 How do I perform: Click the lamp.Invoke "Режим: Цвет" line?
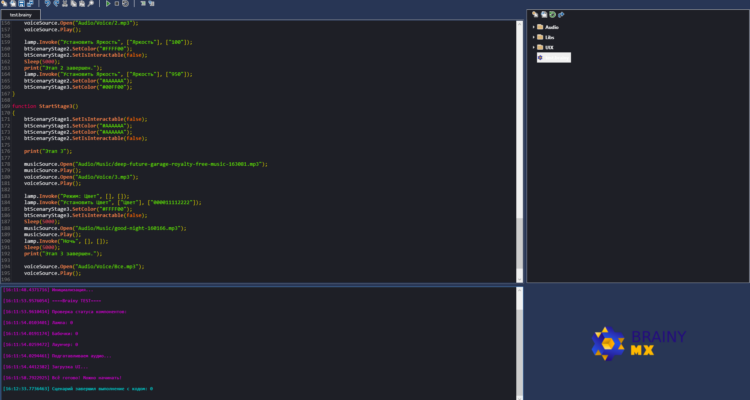77,196
